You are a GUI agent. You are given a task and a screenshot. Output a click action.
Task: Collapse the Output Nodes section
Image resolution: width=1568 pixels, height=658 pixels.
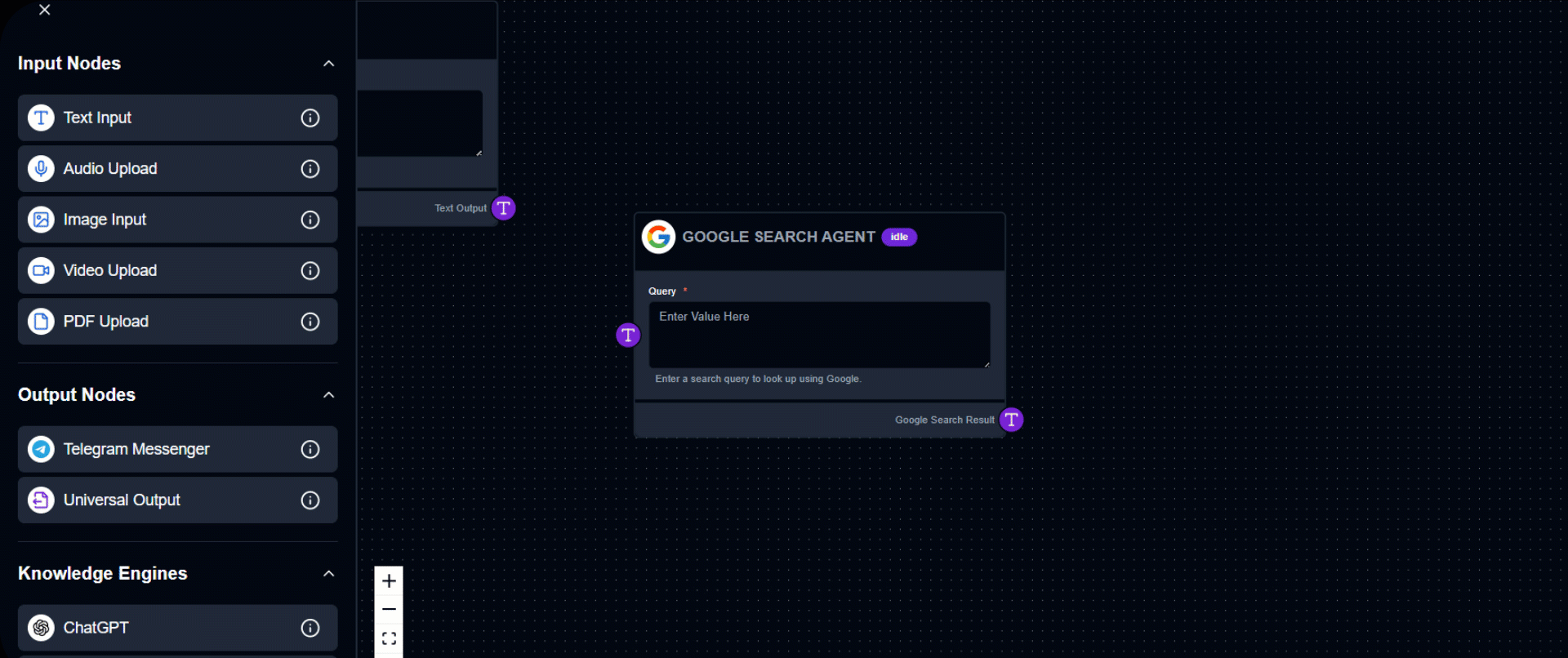(328, 395)
